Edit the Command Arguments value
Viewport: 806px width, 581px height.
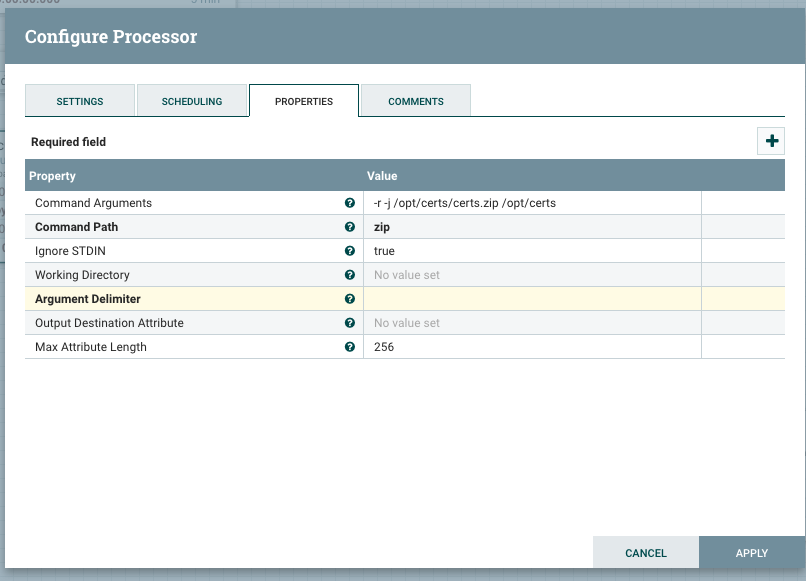[532, 203]
